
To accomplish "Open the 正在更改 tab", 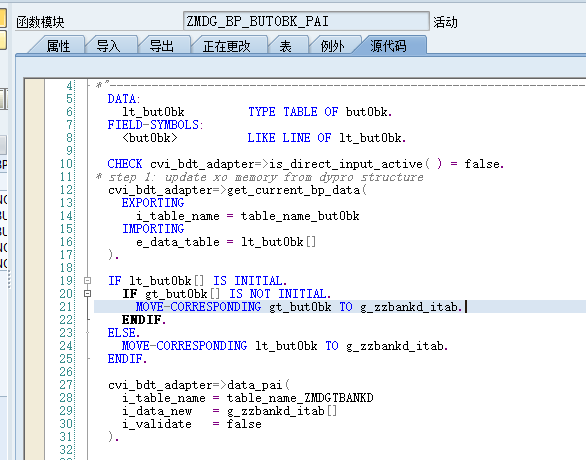I will (x=226, y=46).
